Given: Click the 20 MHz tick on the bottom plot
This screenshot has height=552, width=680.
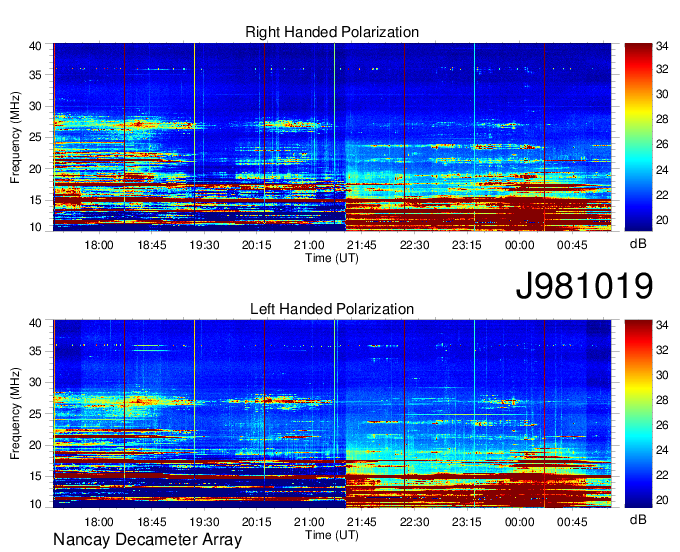Looking at the screenshot, I should tap(36, 445).
